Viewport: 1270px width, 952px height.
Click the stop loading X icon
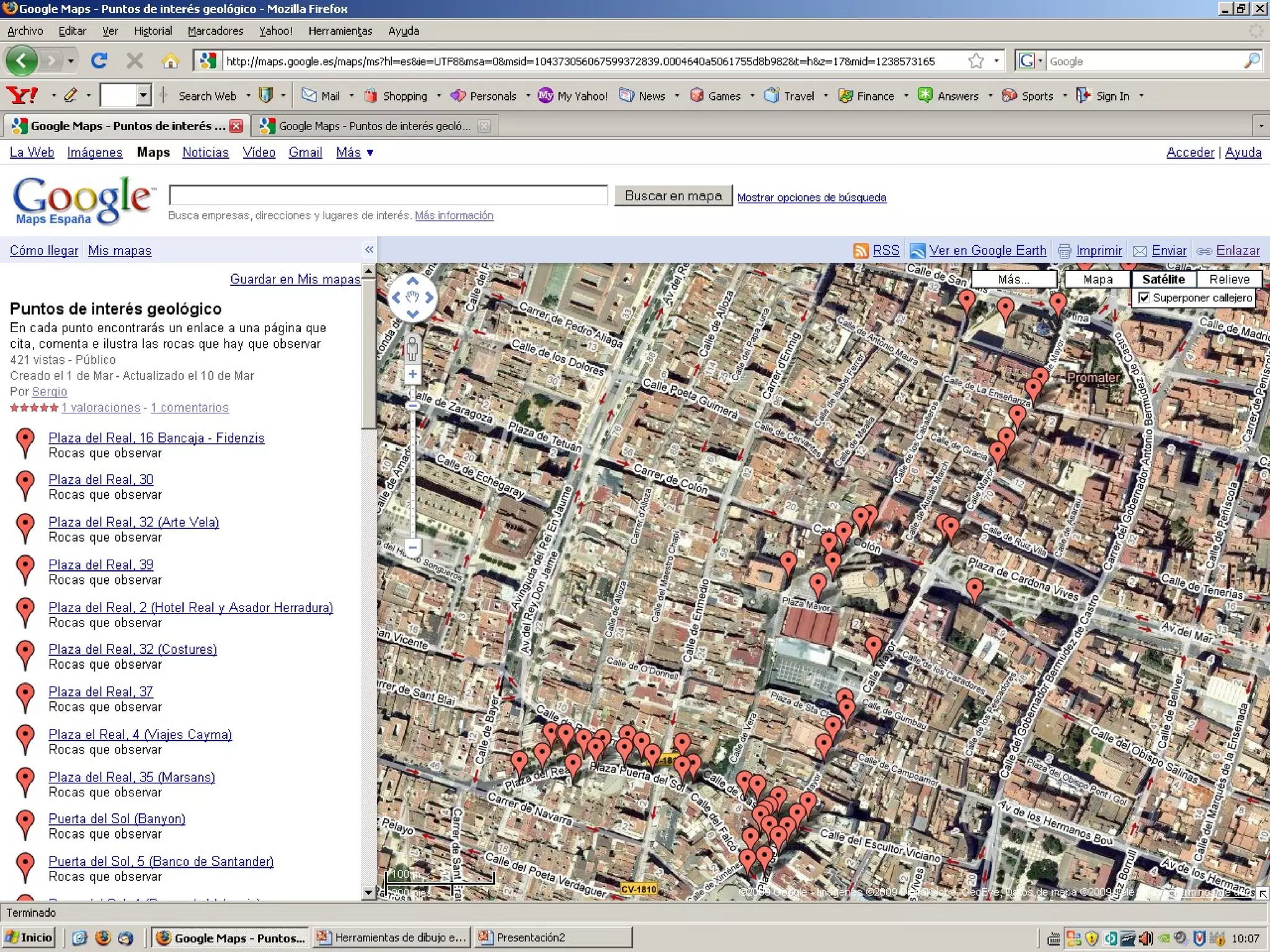click(135, 61)
